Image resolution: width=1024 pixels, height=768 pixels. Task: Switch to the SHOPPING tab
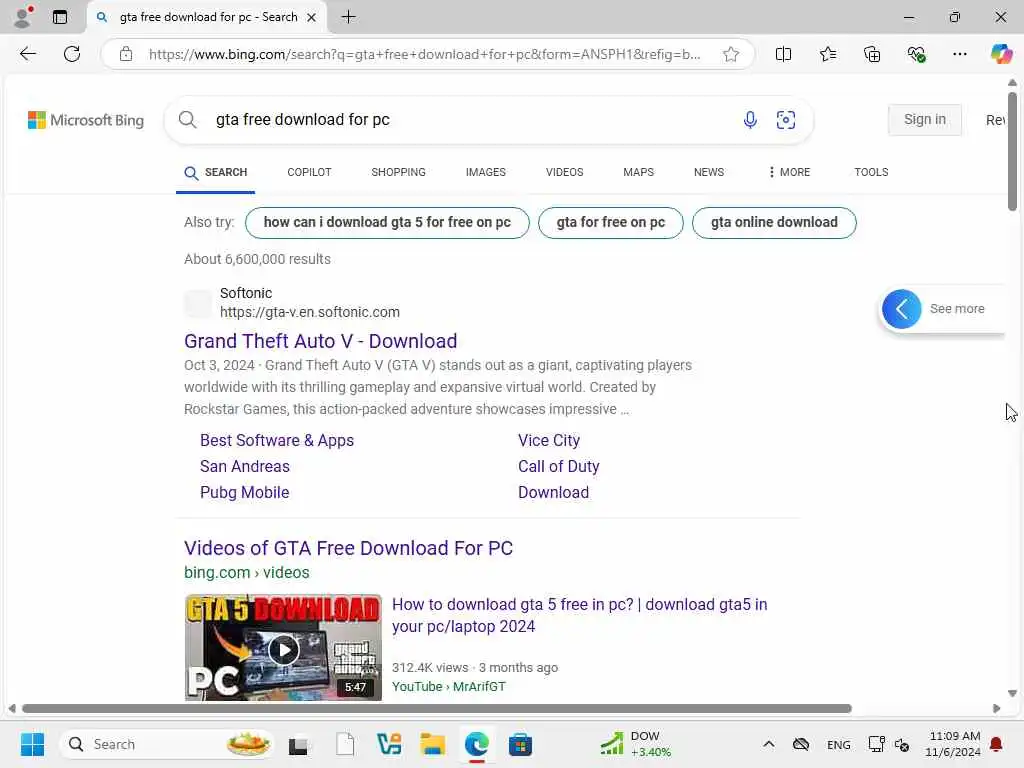click(398, 172)
